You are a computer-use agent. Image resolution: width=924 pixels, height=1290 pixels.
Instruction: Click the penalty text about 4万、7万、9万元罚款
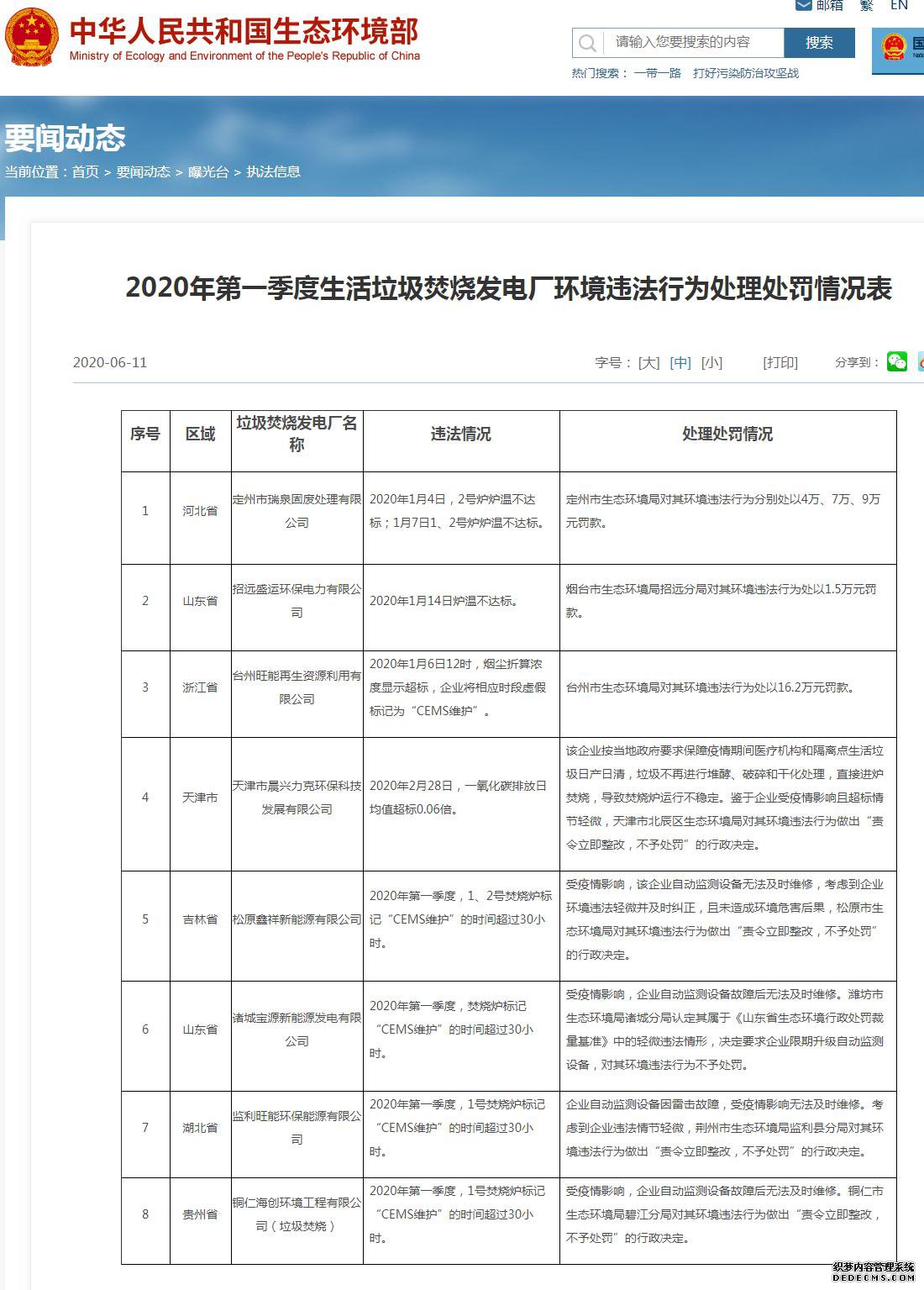tap(723, 511)
